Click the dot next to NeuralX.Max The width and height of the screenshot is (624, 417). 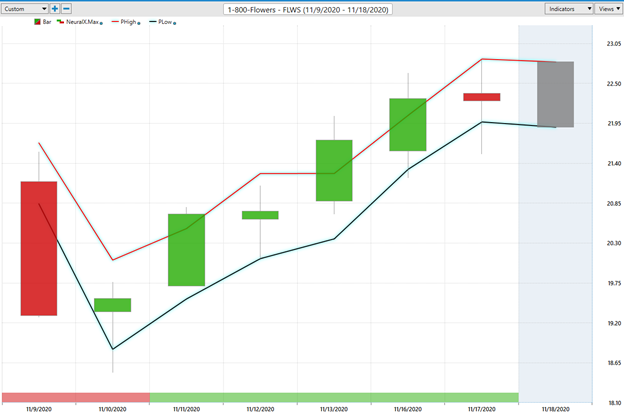[x=101, y=23]
